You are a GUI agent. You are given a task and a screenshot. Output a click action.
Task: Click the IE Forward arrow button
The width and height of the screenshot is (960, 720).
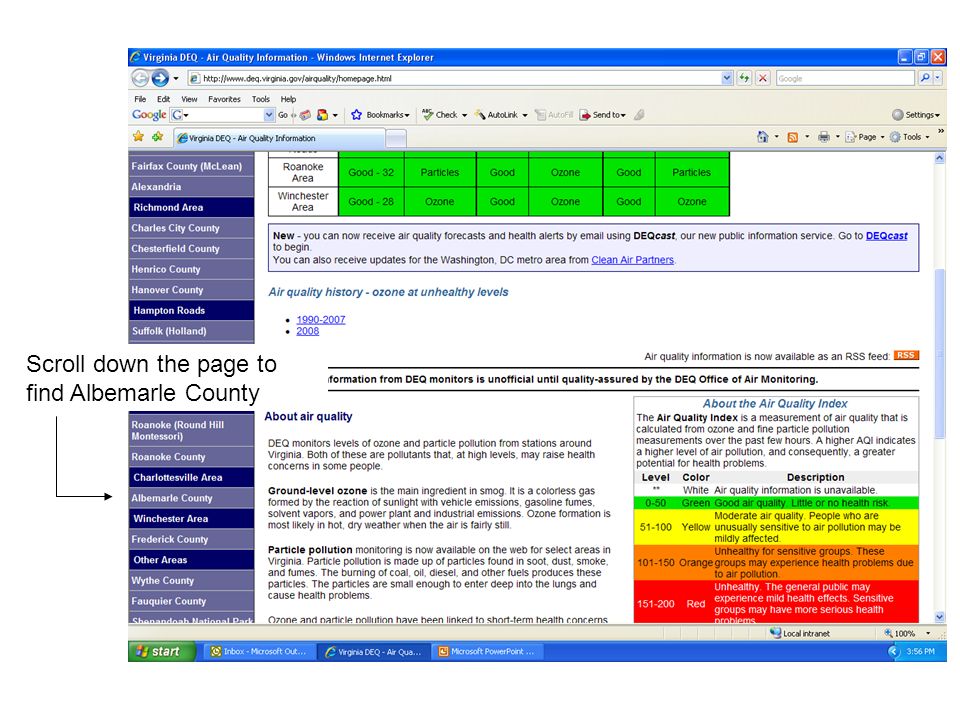160,78
